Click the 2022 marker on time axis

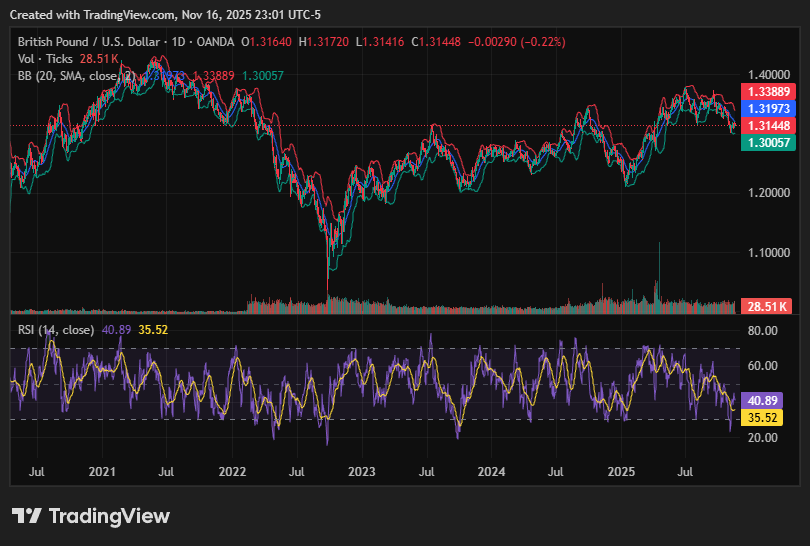(x=232, y=470)
